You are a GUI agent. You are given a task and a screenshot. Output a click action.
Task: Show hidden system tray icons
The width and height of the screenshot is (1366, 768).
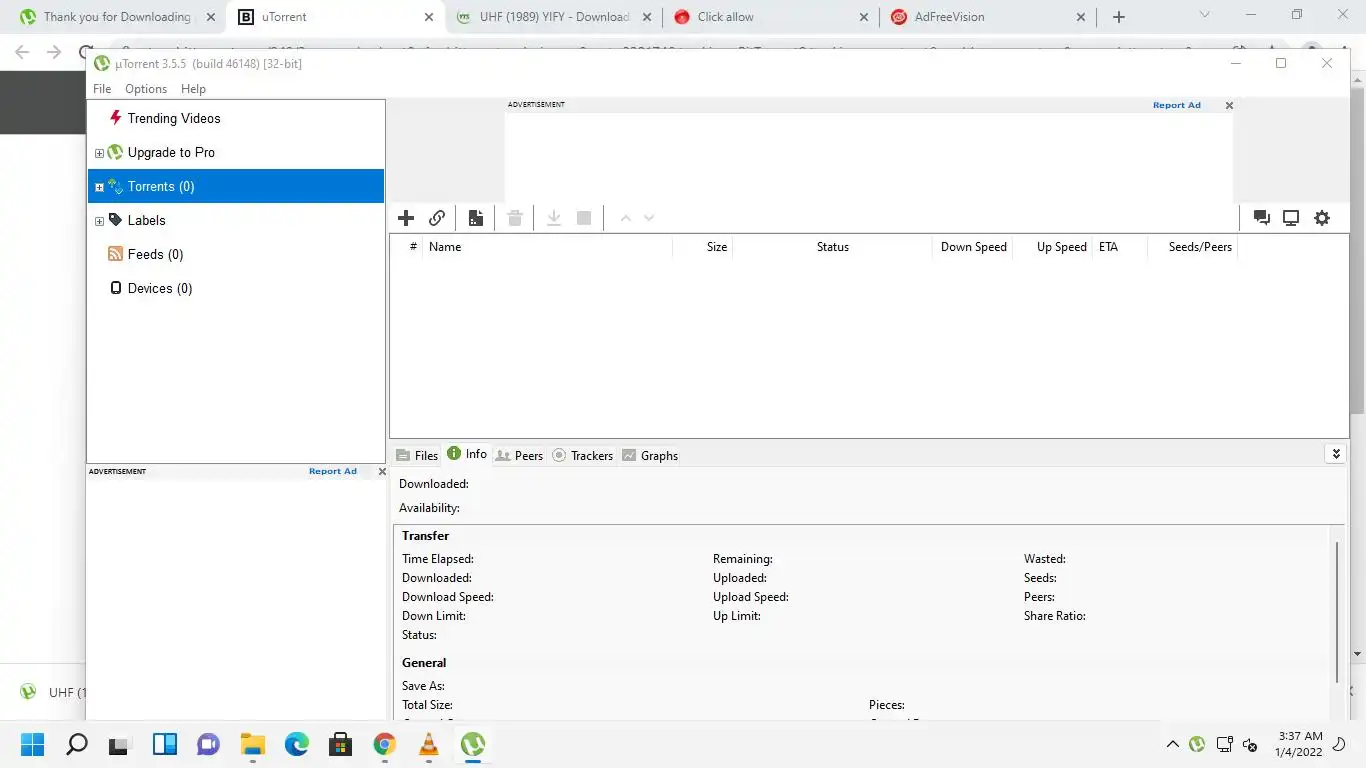coord(1172,744)
